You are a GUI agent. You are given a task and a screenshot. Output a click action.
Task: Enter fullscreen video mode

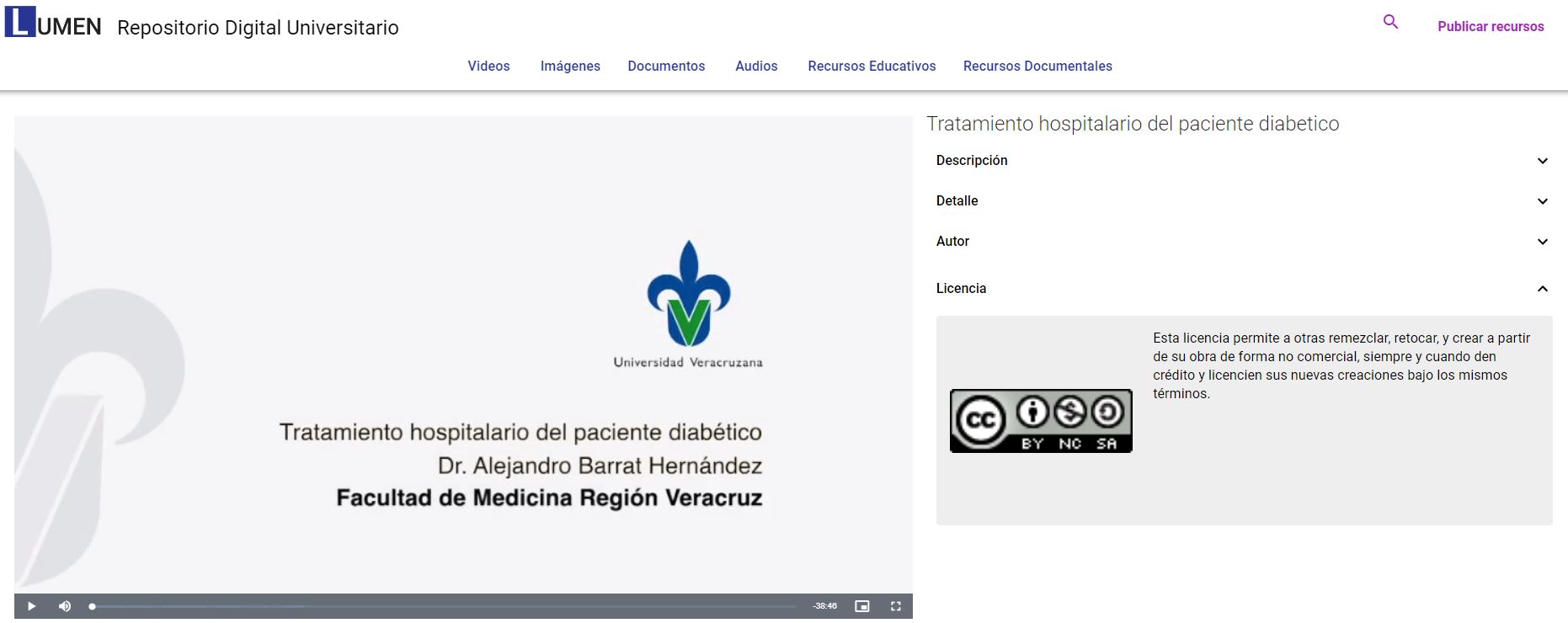[896, 606]
